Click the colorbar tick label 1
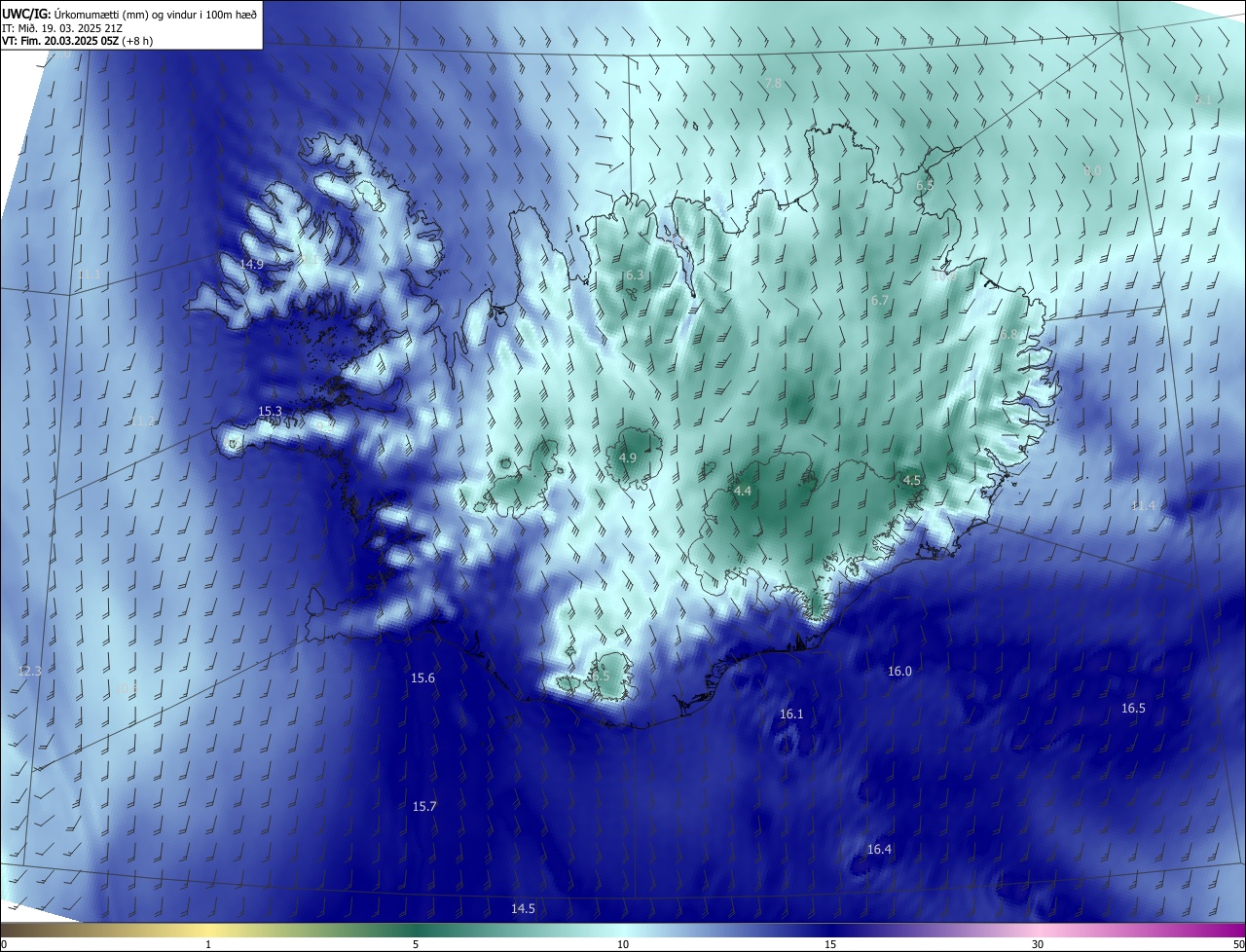Viewport: 1246px width, 952px height. (208, 944)
